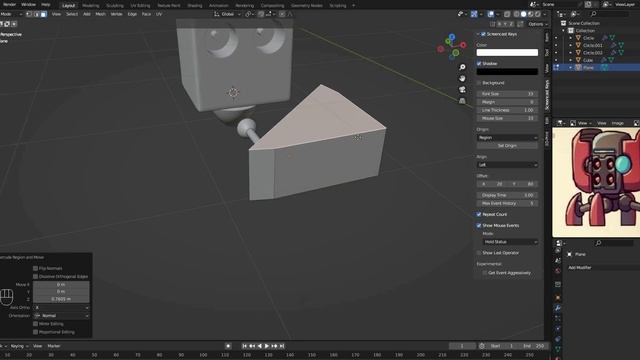The image size is (640, 360).
Task: Open Mode Hold Status dropdown
Action: click(x=510, y=242)
